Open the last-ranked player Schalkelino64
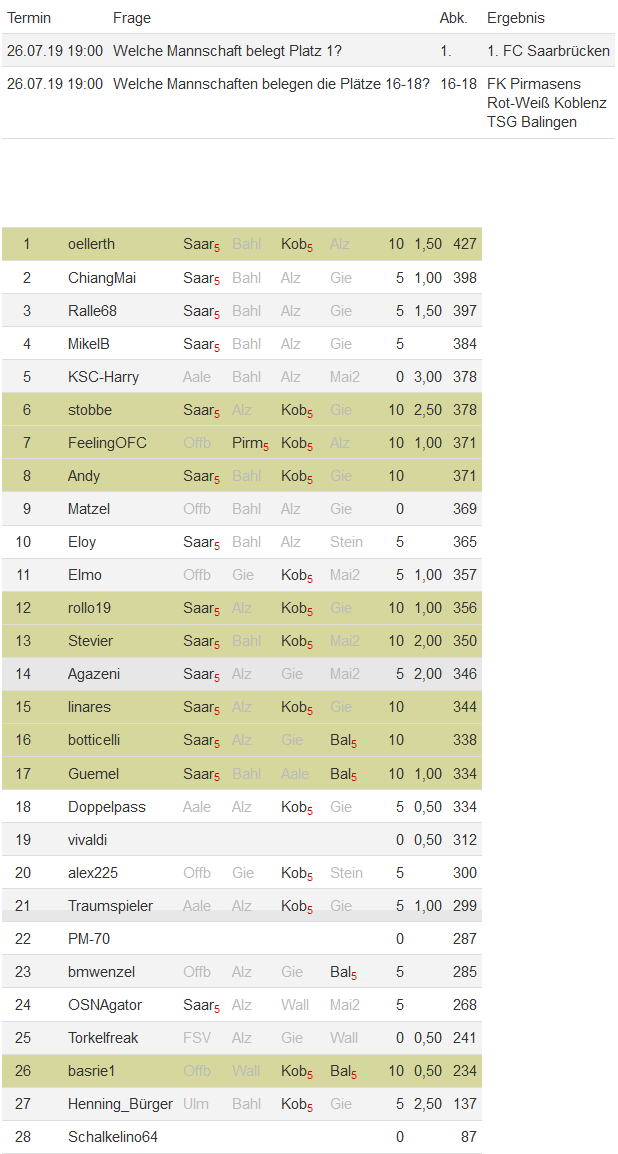618x1154 pixels. coord(112,1136)
